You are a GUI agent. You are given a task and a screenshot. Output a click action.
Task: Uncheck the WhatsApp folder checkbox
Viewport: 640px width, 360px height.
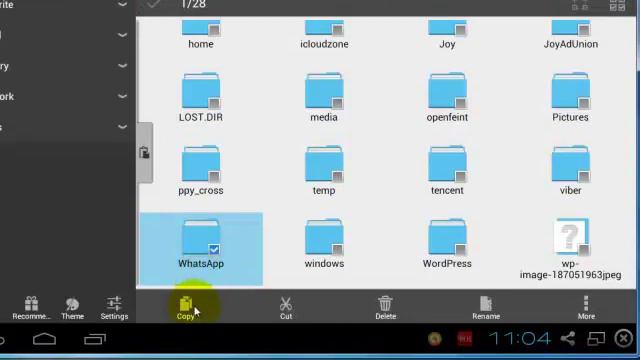(x=214, y=249)
